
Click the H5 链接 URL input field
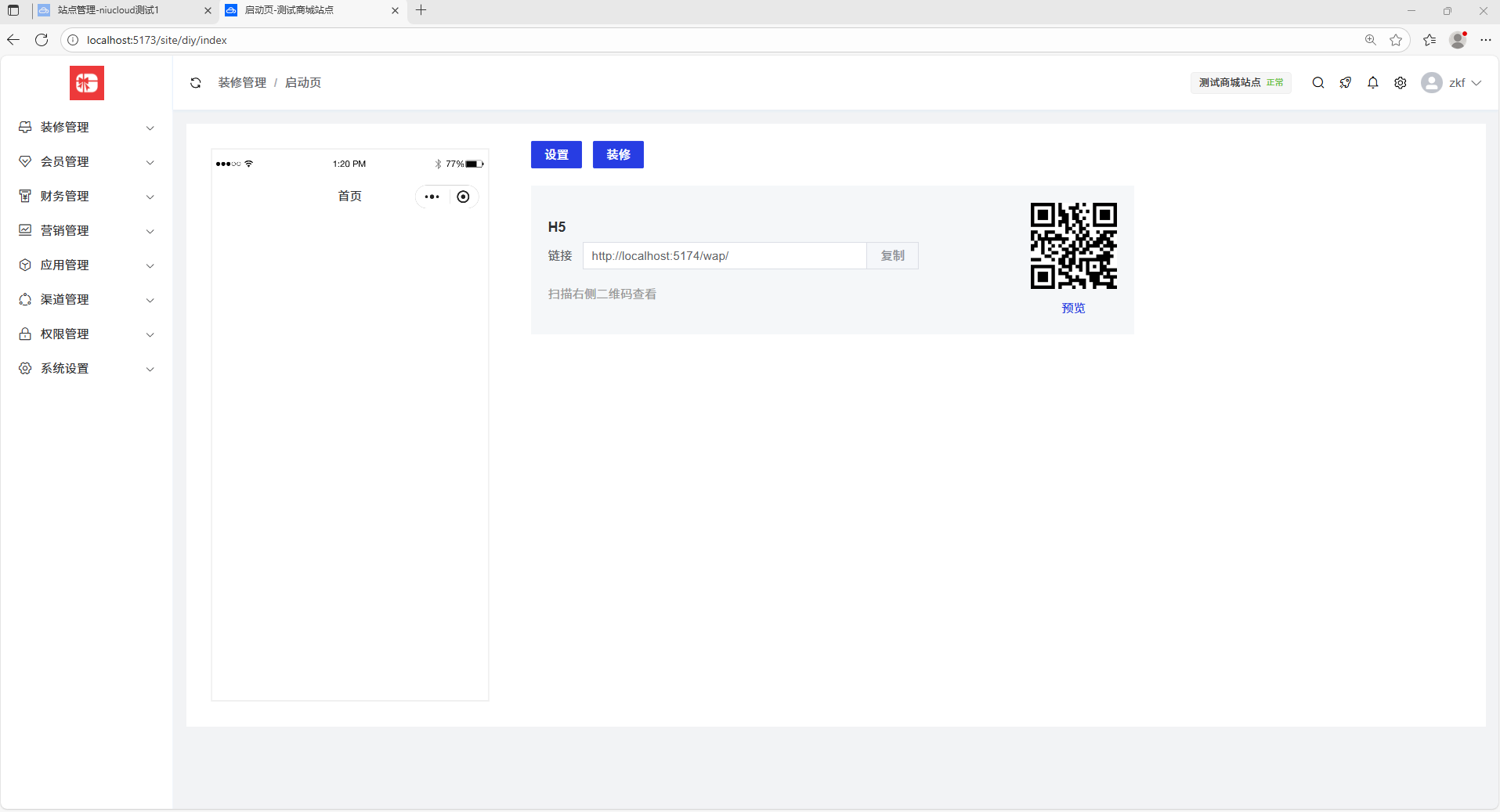(724, 256)
